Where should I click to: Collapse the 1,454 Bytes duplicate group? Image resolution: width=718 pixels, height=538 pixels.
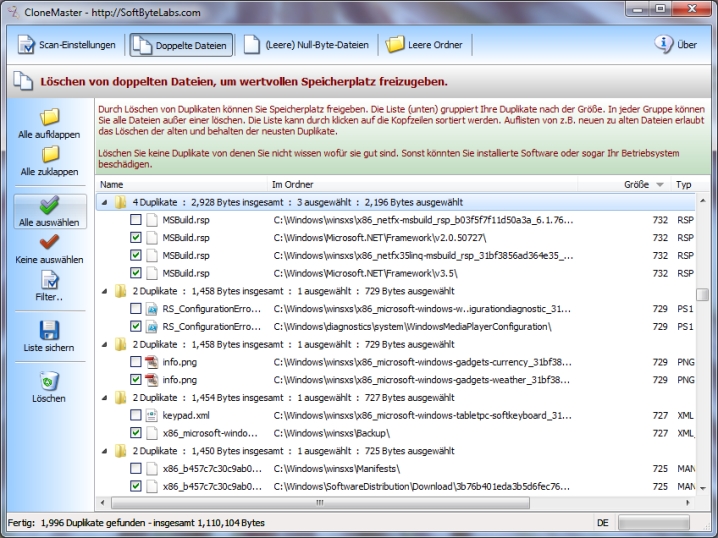point(105,397)
